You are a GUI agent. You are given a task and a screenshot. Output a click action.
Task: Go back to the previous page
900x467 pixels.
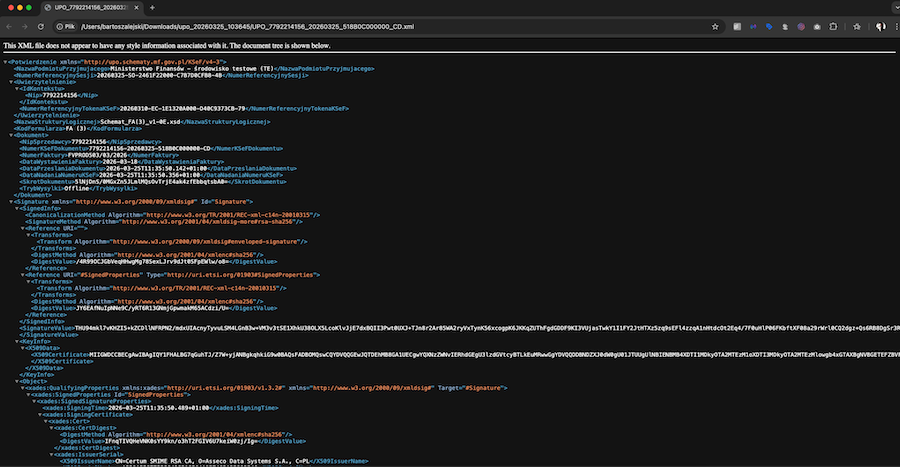[x=11, y=25]
